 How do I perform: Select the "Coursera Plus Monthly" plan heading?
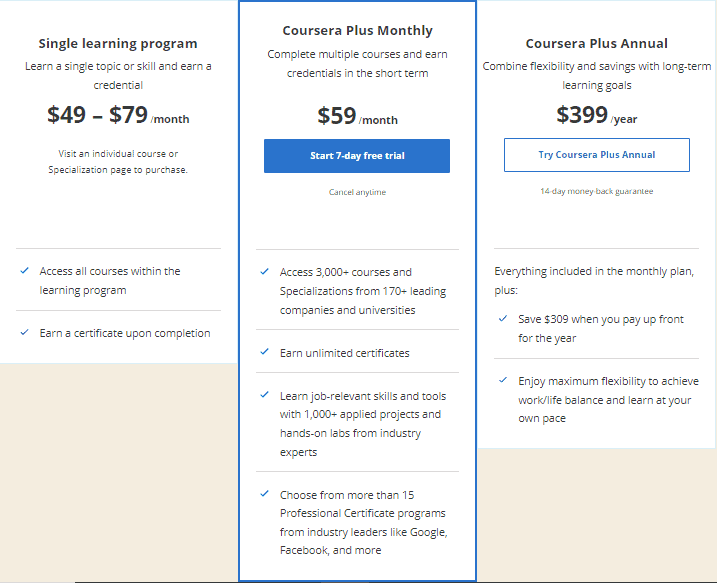click(357, 31)
